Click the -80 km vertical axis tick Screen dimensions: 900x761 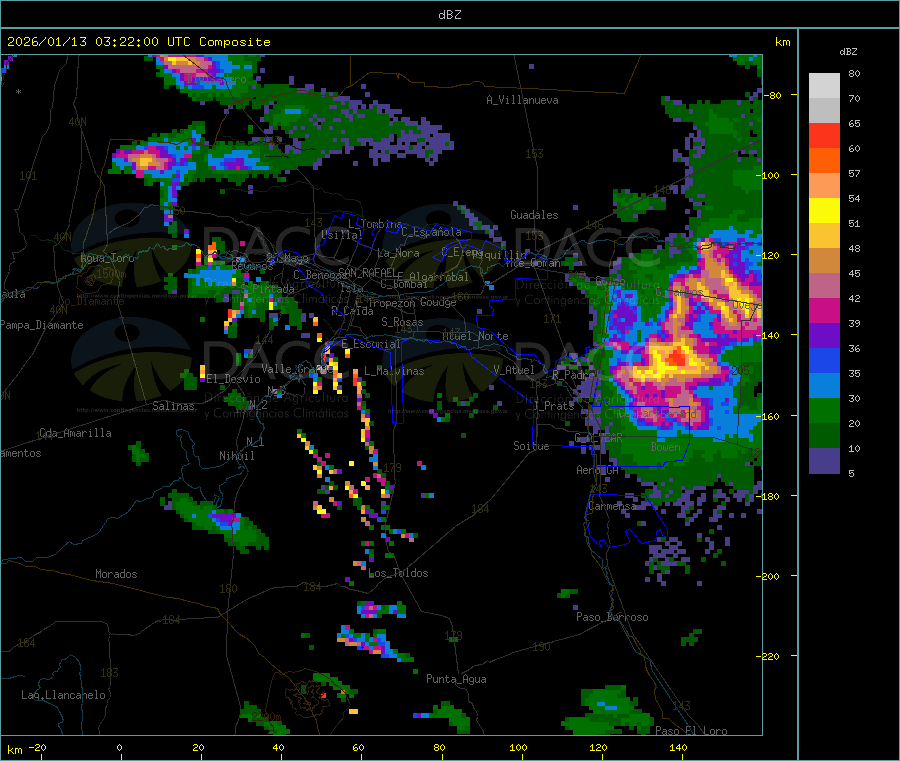[x=773, y=95]
